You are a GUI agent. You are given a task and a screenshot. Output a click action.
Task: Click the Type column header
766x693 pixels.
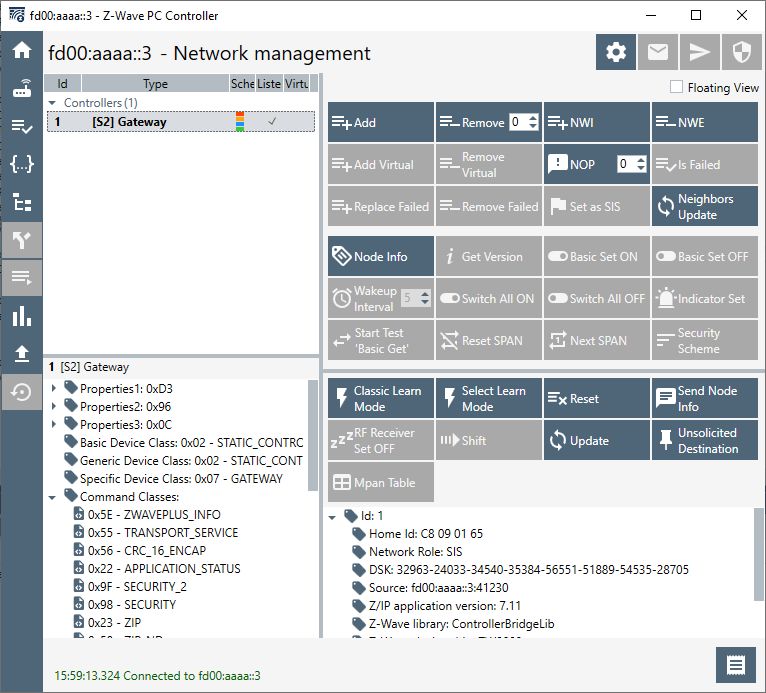click(x=155, y=84)
